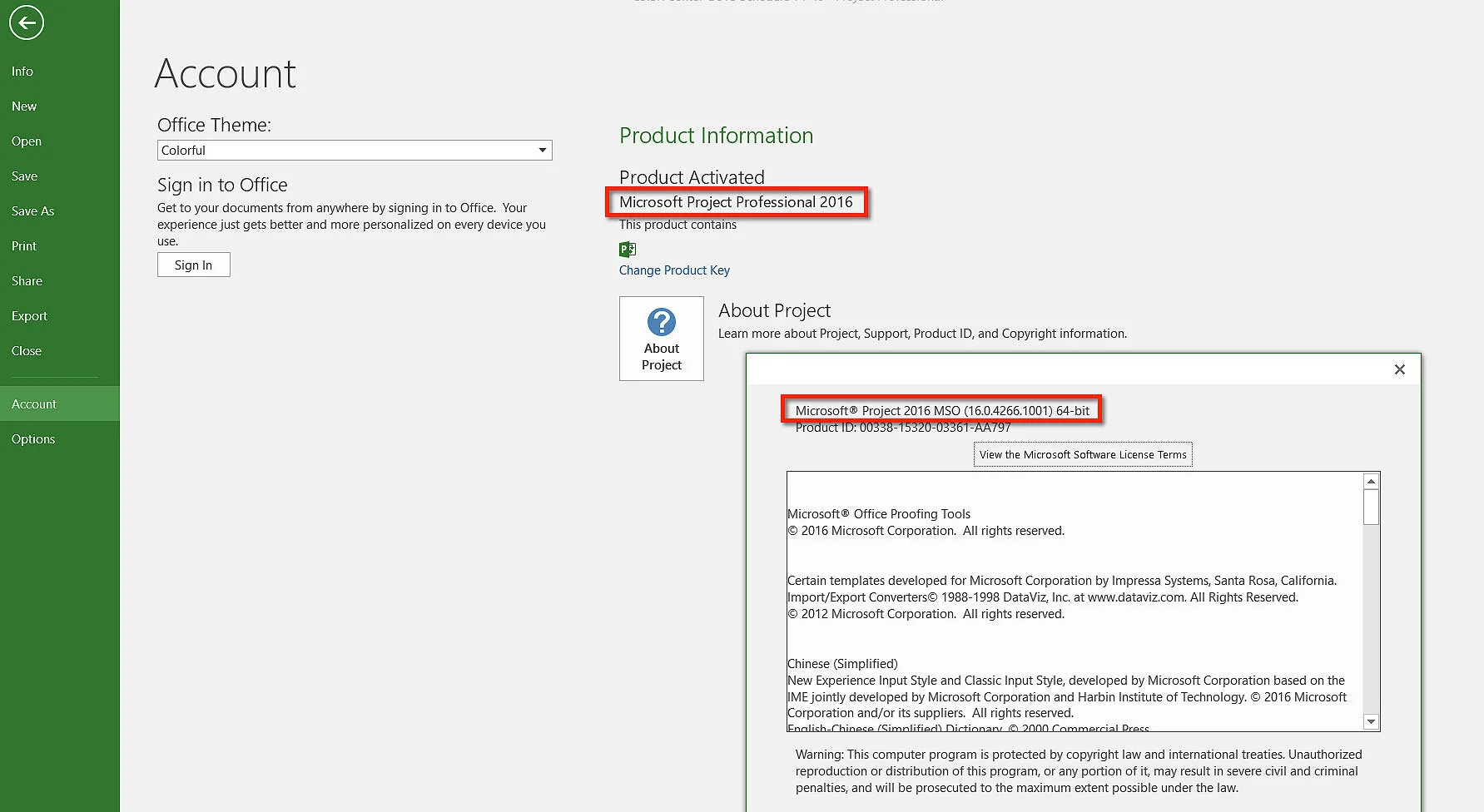Click the Change Product Key link
This screenshot has height=812, width=1484.
674,270
